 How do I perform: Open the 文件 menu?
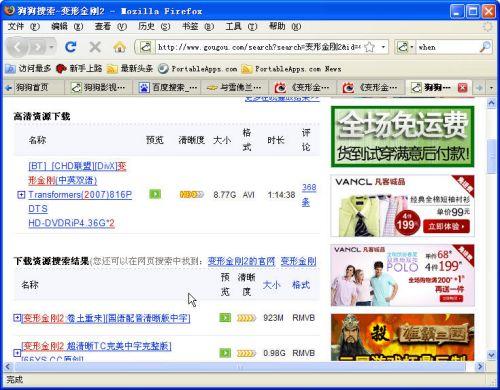tap(23, 26)
